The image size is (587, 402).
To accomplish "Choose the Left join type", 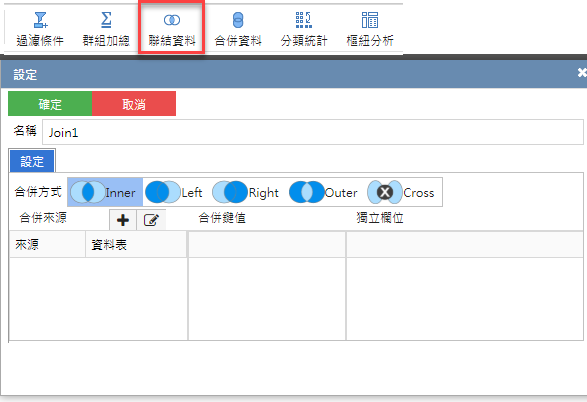I will (174, 192).
